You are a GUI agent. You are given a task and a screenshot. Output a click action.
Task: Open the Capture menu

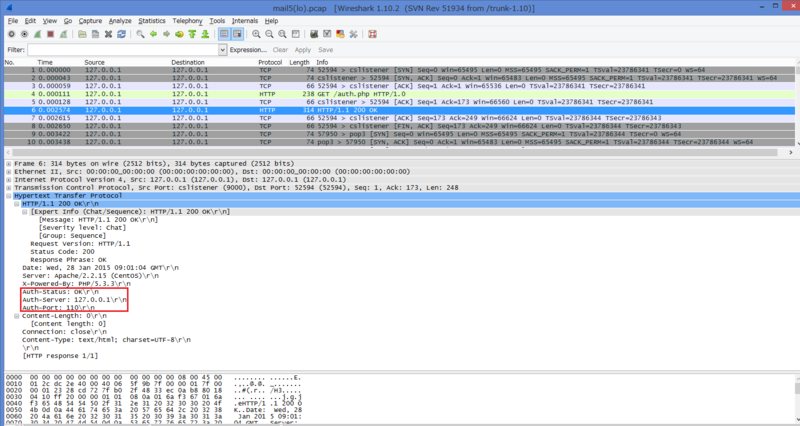[90, 21]
